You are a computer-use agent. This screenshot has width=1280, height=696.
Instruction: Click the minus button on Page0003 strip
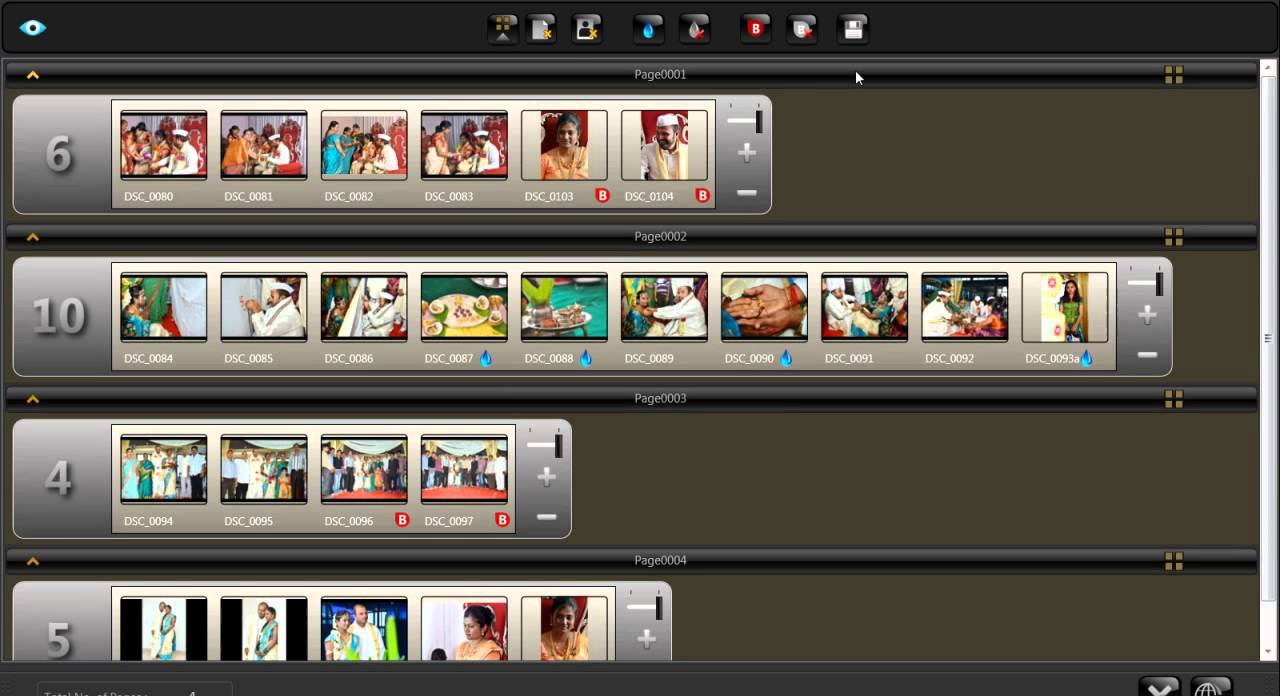pyautogui.click(x=546, y=517)
